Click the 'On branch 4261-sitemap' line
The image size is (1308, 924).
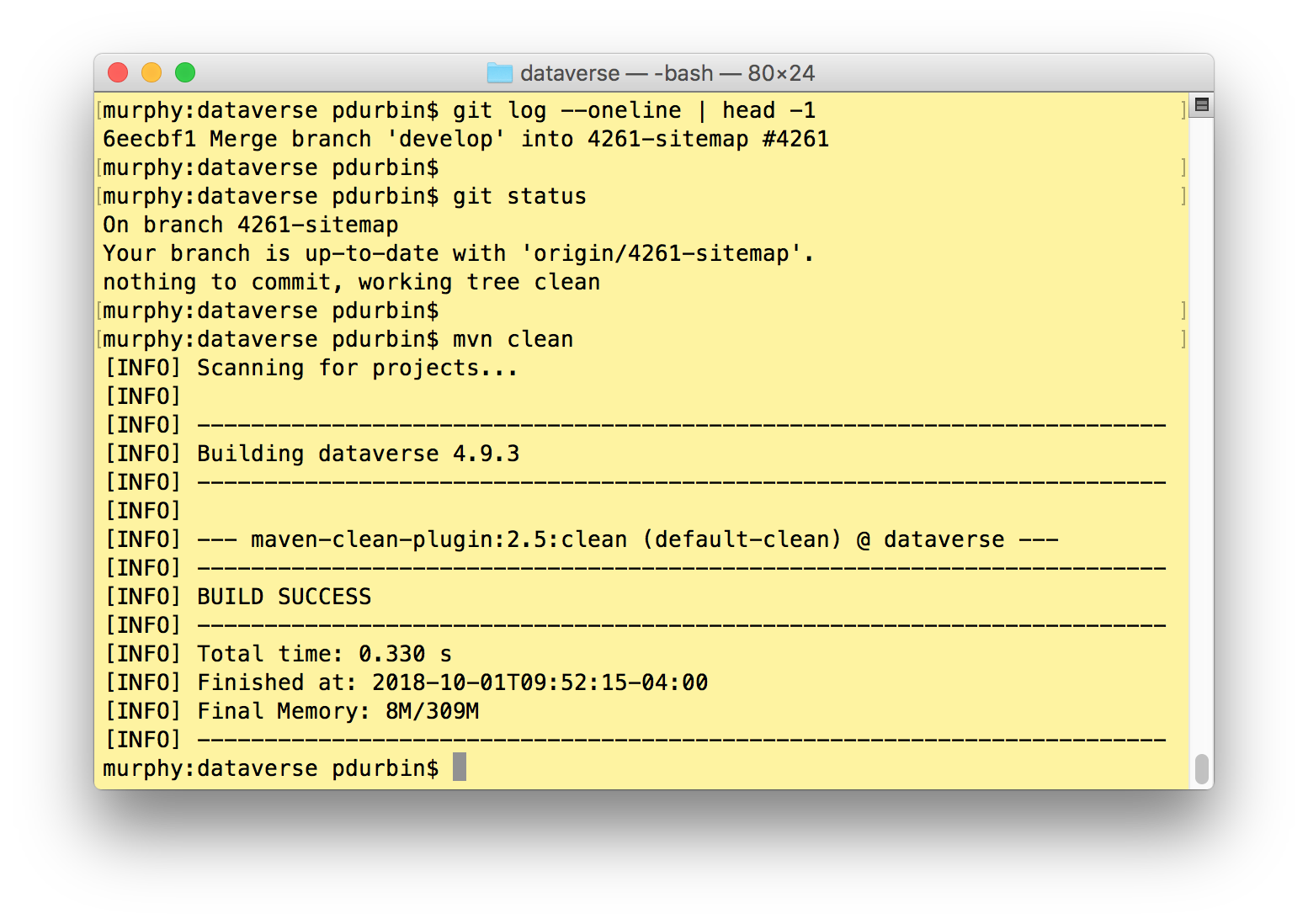pyautogui.click(x=251, y=226)
